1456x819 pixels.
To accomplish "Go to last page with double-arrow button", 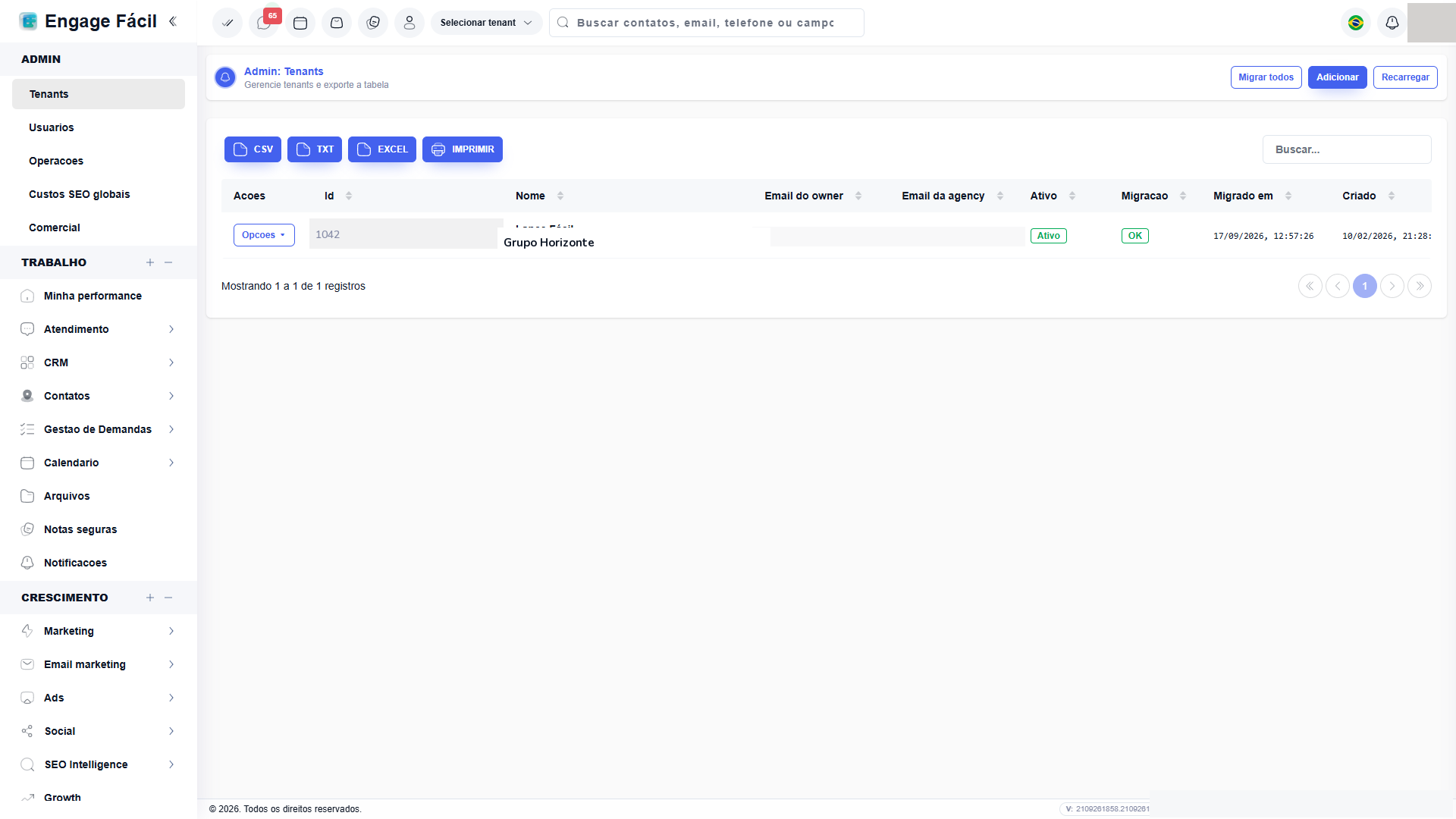I will point(1420,286).
